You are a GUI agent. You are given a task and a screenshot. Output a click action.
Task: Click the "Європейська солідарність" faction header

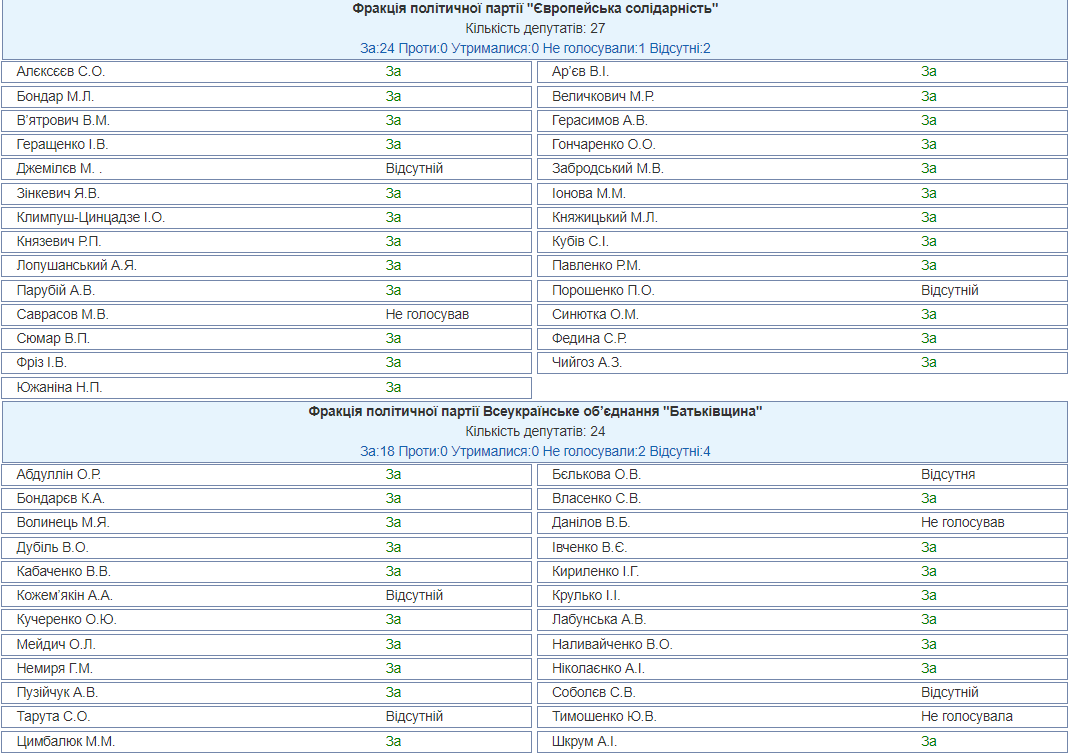pyautogui.click(x=535, y=9)
